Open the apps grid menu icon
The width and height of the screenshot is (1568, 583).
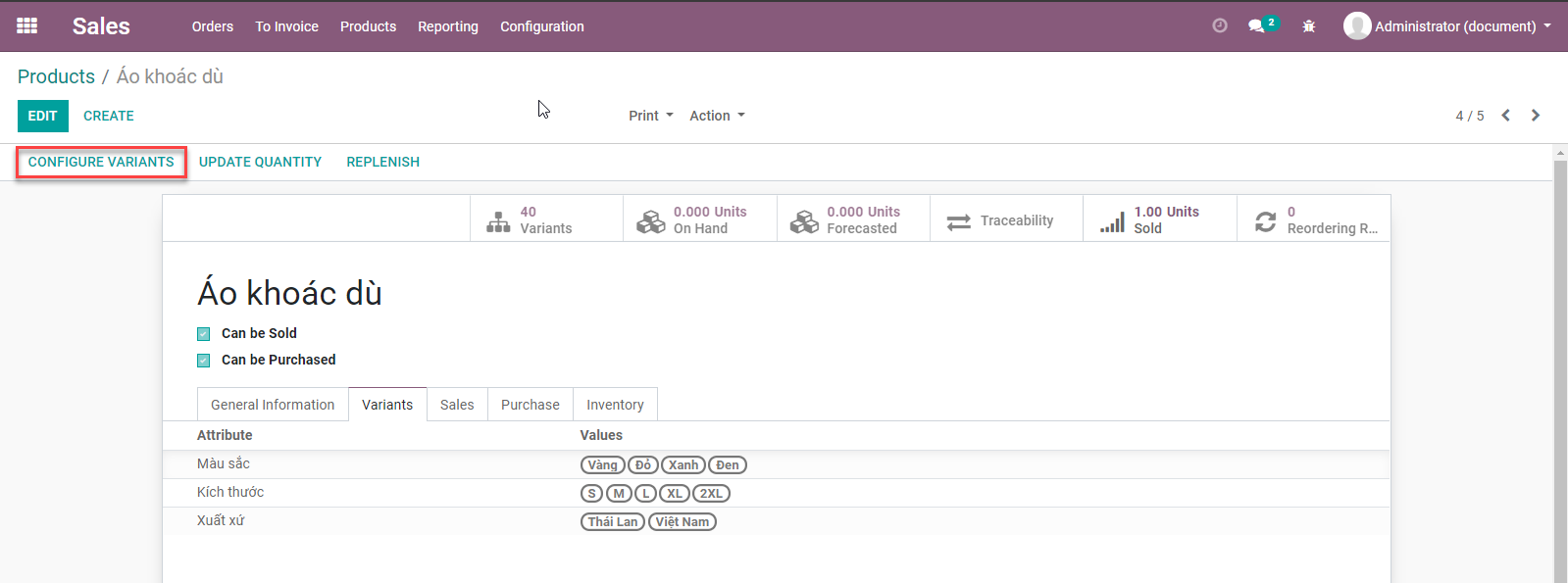tap(27, 26)
